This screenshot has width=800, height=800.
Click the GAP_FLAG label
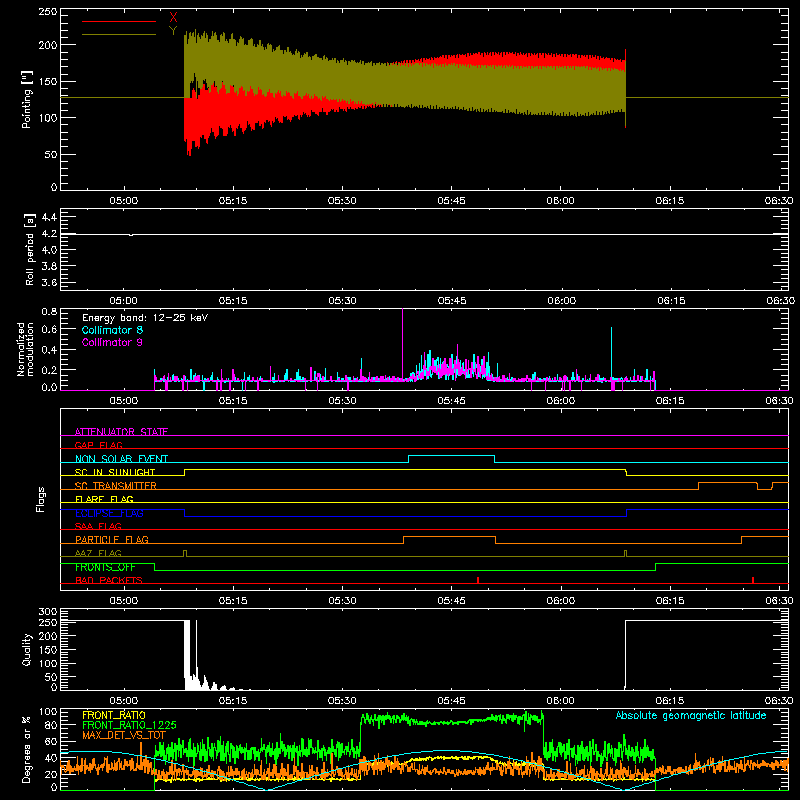[x=98, y=445]
